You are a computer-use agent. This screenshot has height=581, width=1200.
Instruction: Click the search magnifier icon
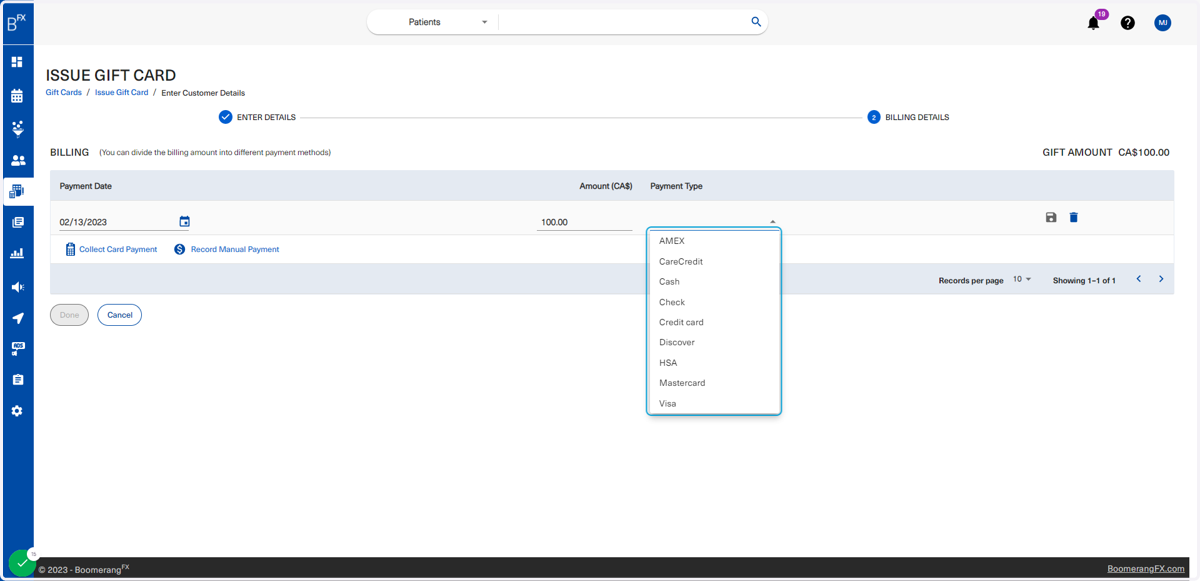coord(756,22)
